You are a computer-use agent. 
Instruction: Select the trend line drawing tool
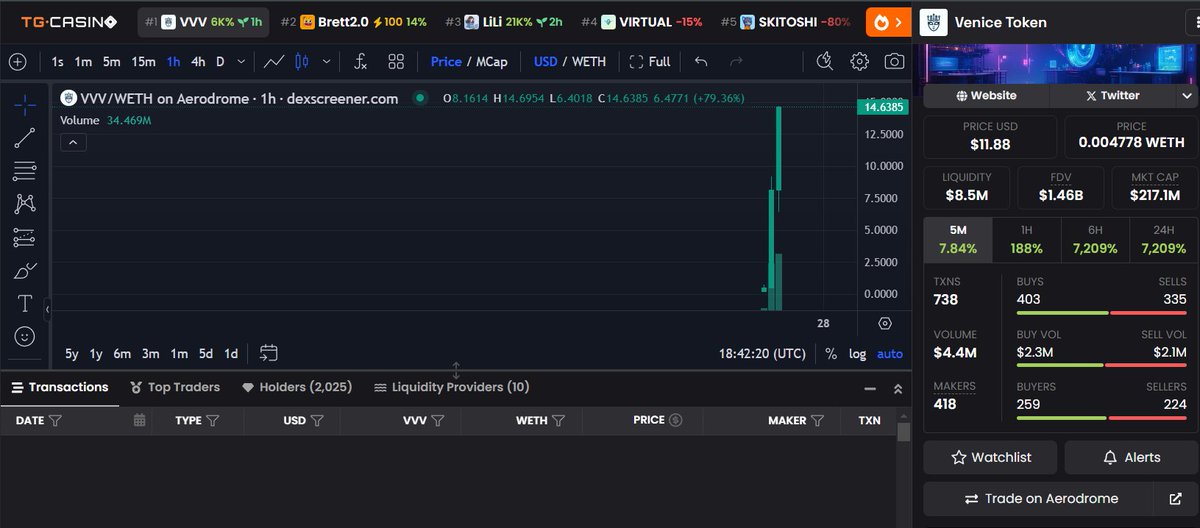click(x=25, y=138)
